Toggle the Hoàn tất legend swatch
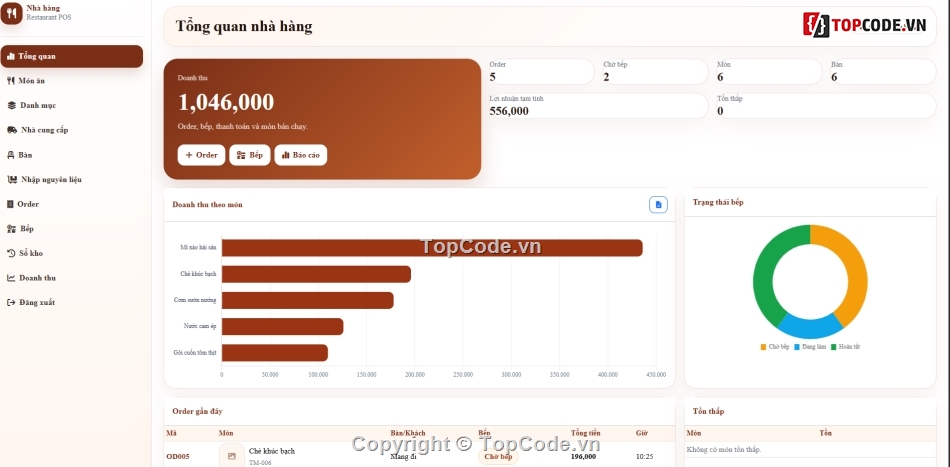The image size is (950, 467). pos(834,347)
